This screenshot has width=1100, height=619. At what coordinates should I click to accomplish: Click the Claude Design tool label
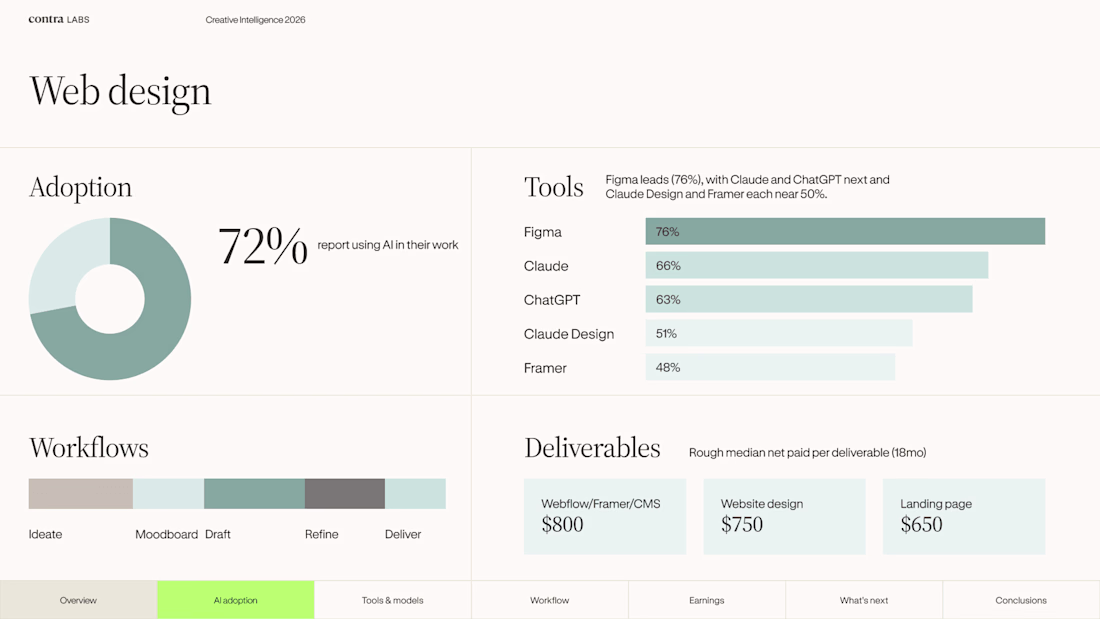pyautogui.click(x=569, y=334)
